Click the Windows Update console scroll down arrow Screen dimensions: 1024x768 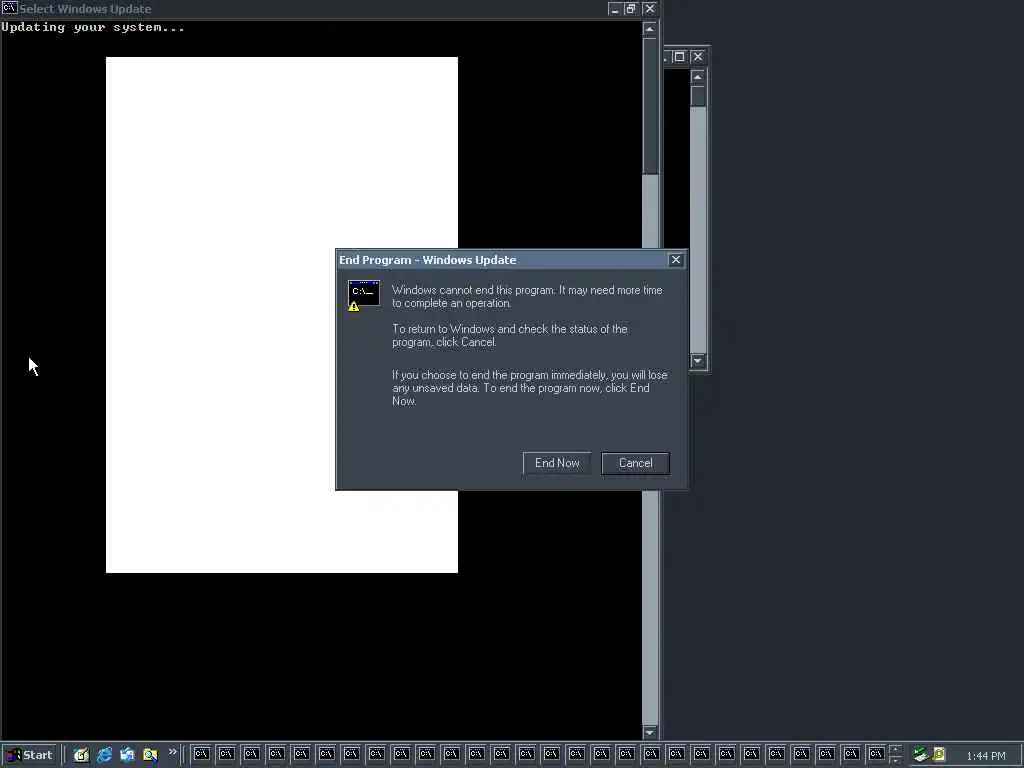point(650,733)
